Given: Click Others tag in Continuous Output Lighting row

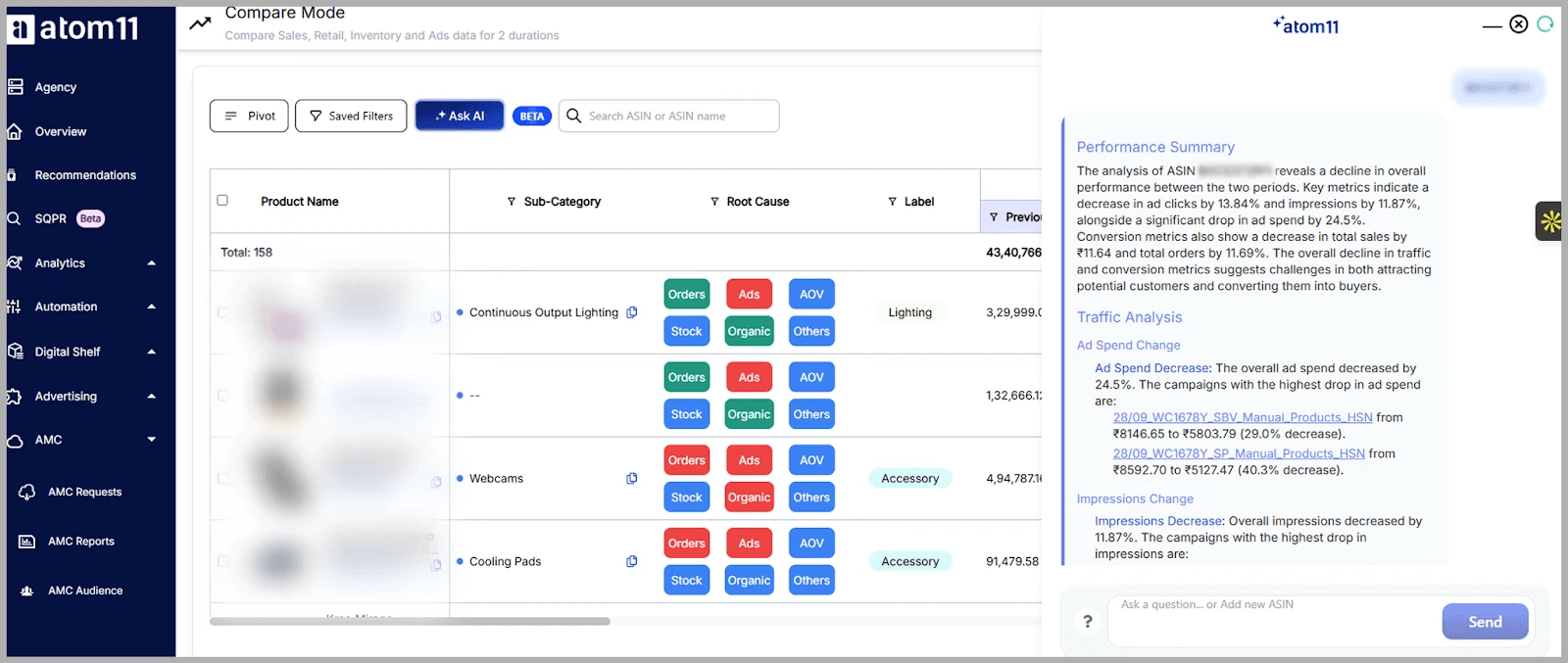Looking at the screenshot, I should click(x=811, y=331).
